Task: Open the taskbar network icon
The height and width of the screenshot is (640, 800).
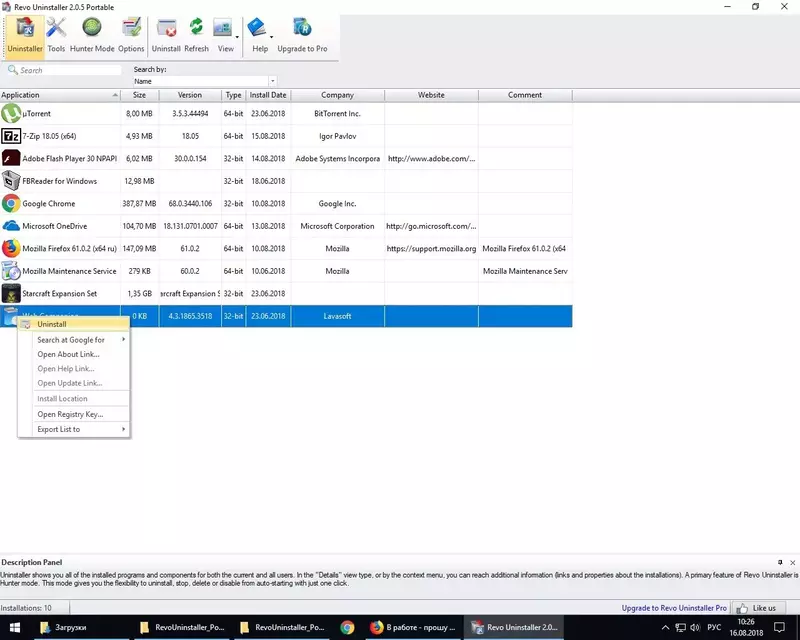Action: [680, 627]
